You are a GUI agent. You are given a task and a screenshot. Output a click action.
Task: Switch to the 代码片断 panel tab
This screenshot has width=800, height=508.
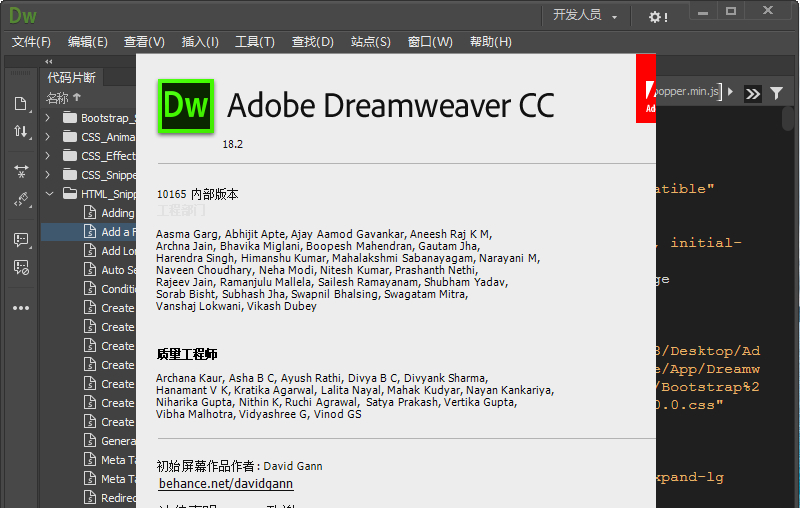pos(71,78)
